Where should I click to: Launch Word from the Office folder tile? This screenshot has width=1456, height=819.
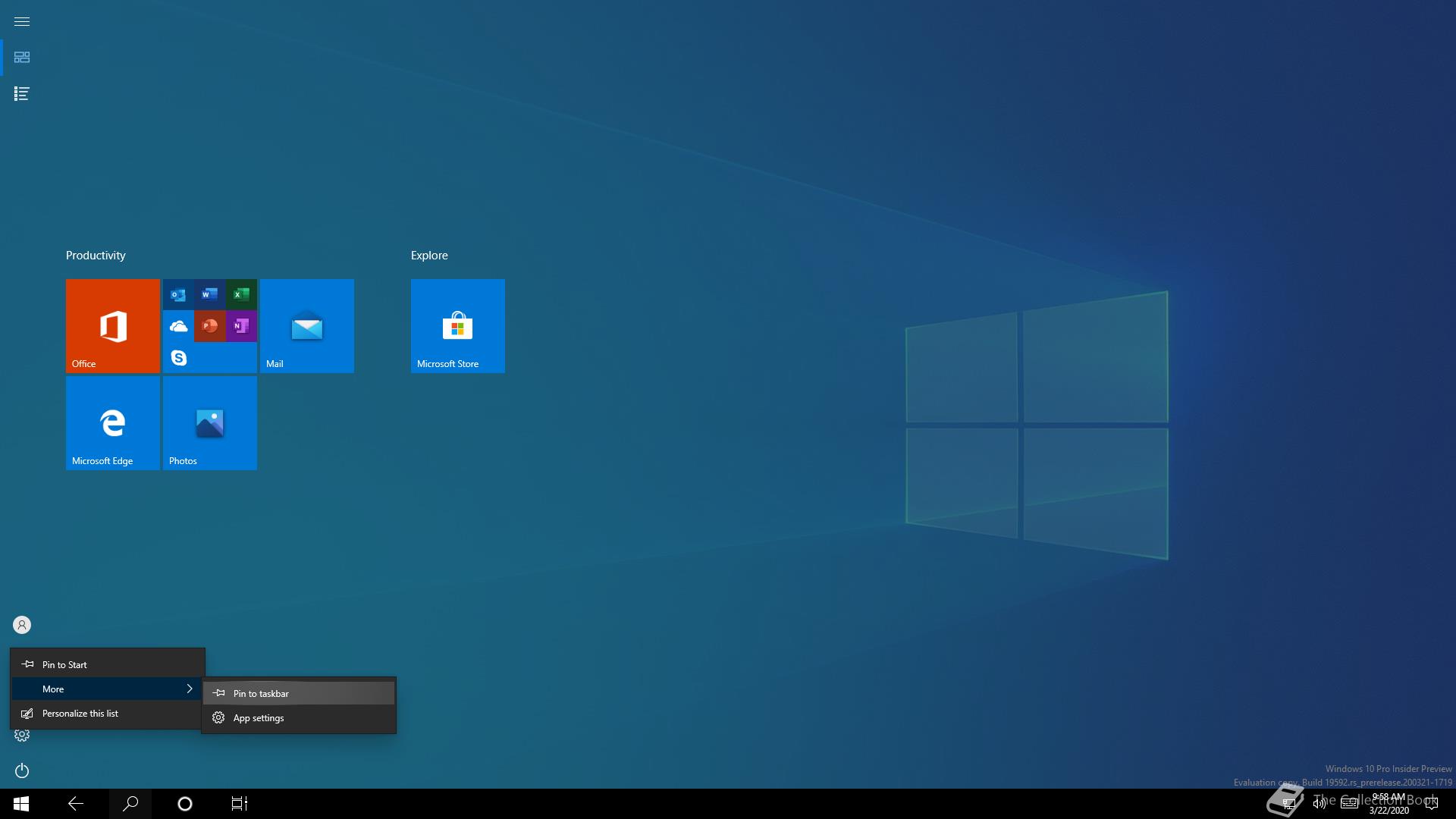pyautogui.click(x=210, y=294)
